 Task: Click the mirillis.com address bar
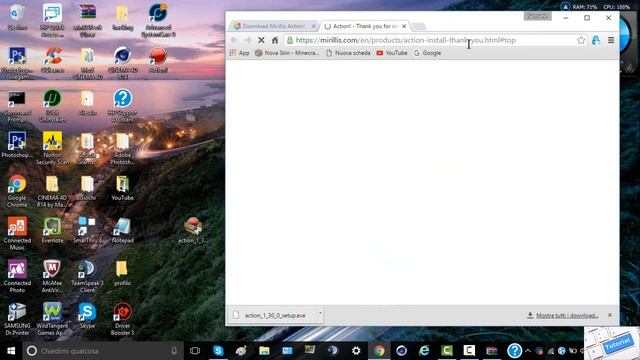[431, 40]
